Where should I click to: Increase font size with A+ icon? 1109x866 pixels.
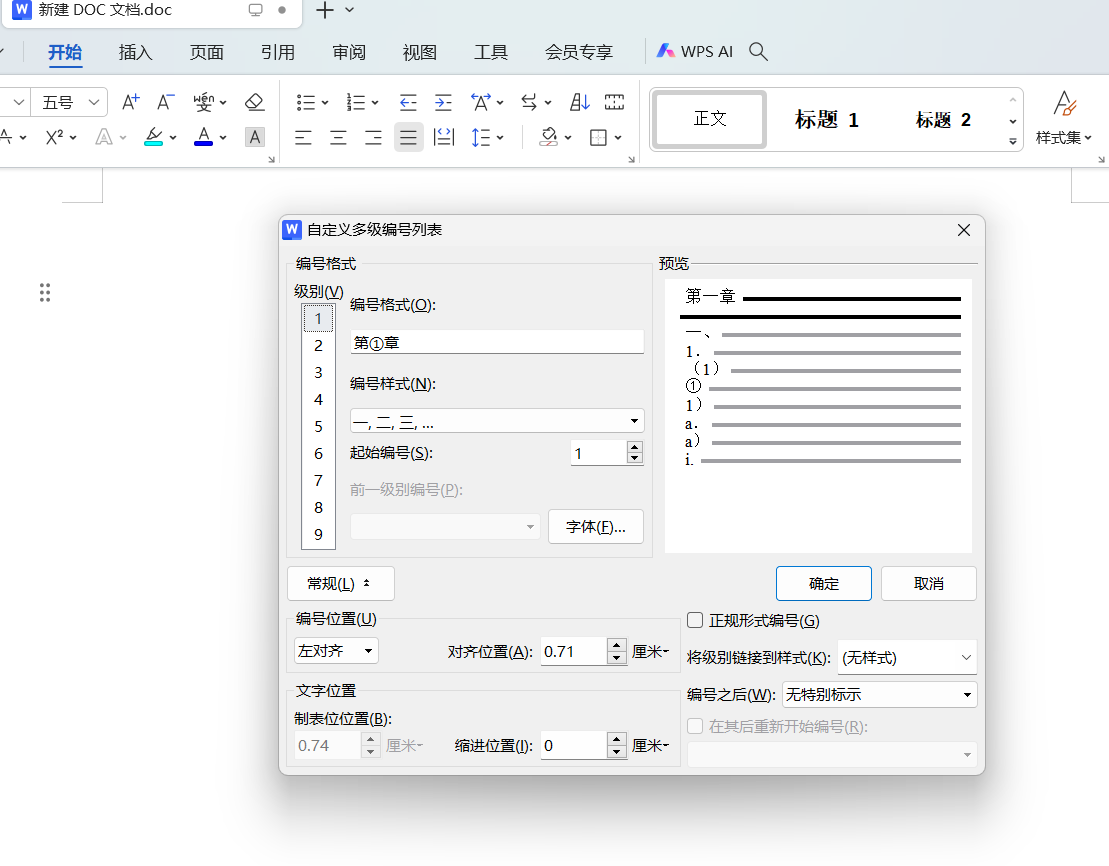(130, 103)
